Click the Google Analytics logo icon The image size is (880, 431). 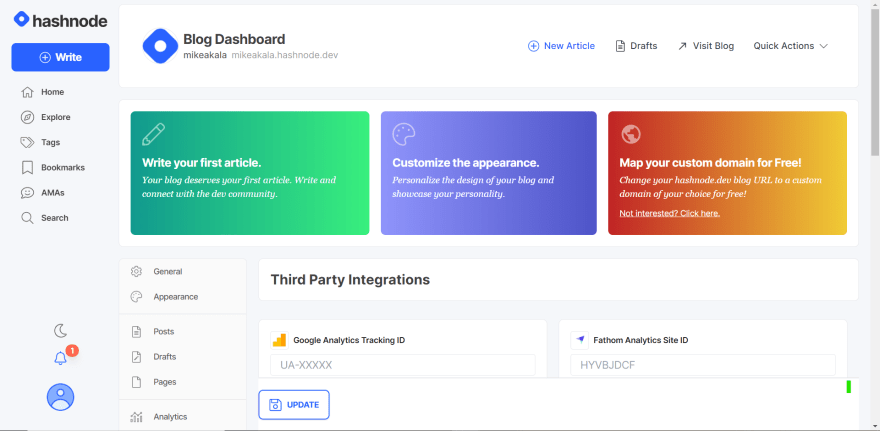click(x=279, y=340)
